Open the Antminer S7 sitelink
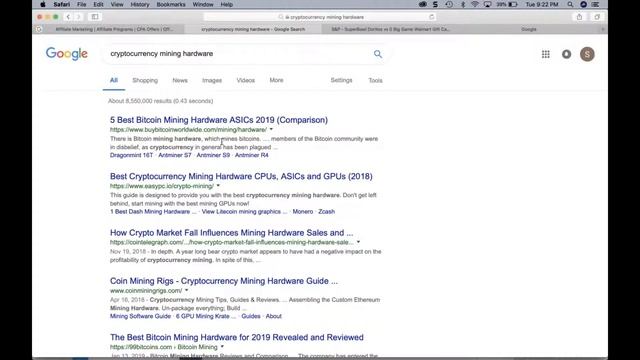Image resolution: width=640 pixels, height=360 pixels. [x=175, y=155]
